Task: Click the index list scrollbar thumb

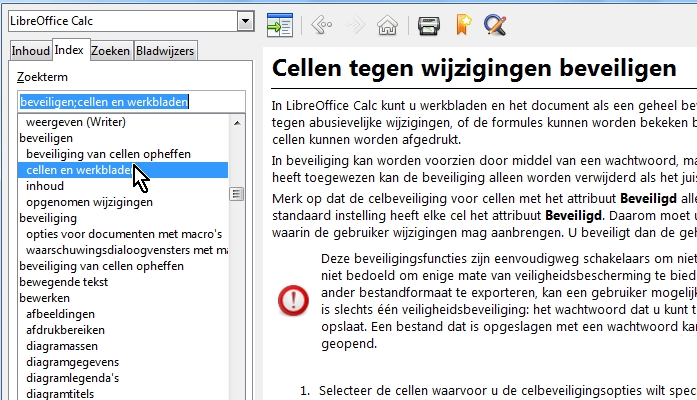Action: [236, 194]
